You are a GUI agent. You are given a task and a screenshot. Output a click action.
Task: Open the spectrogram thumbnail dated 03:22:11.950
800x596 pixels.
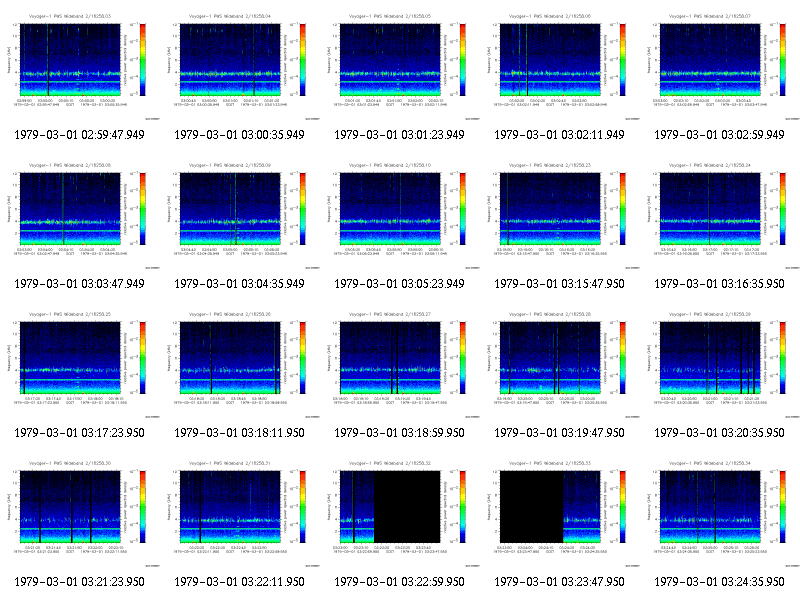[x=240, y=512]
